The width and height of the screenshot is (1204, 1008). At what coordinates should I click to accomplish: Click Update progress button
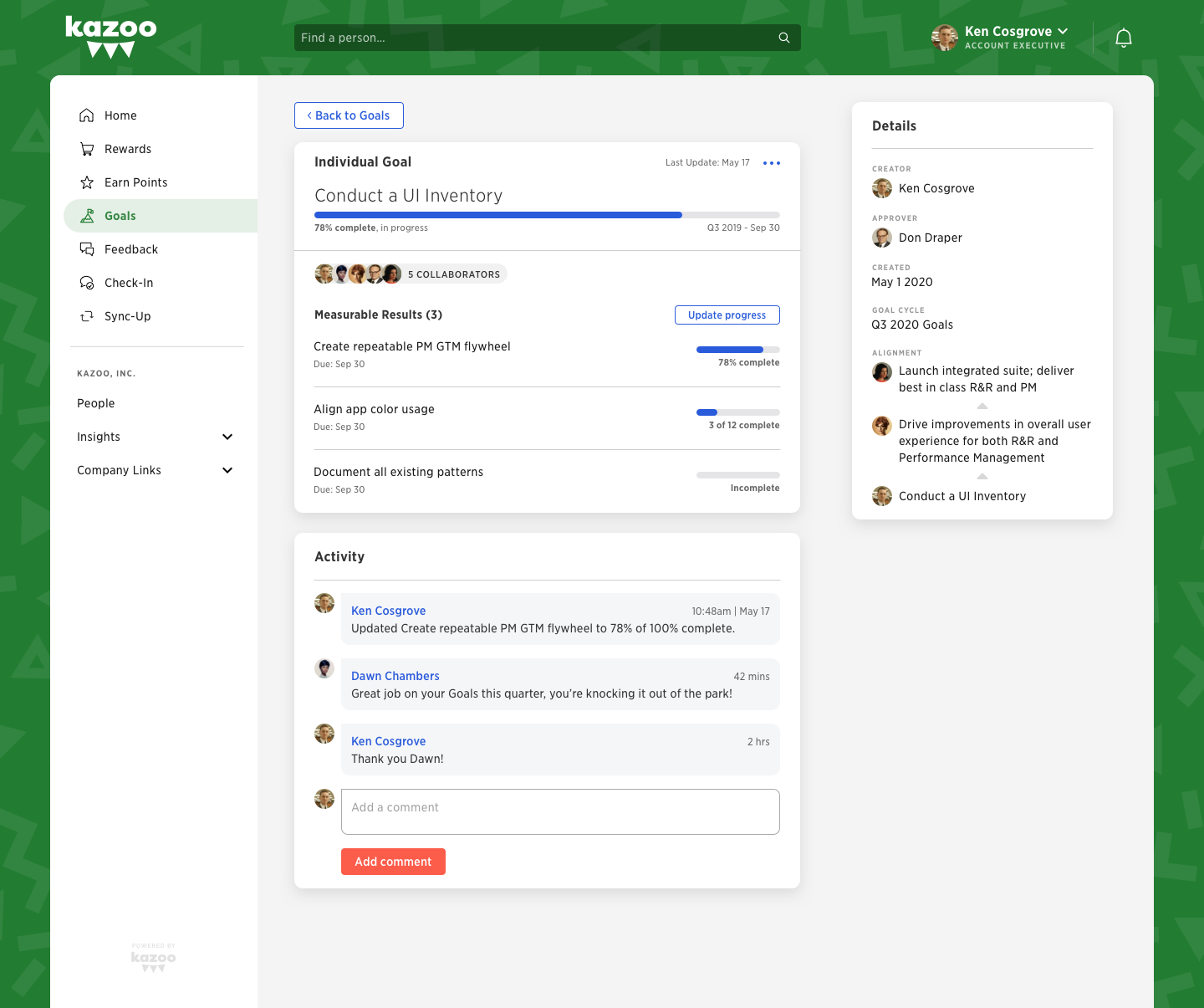click(727, 315)
